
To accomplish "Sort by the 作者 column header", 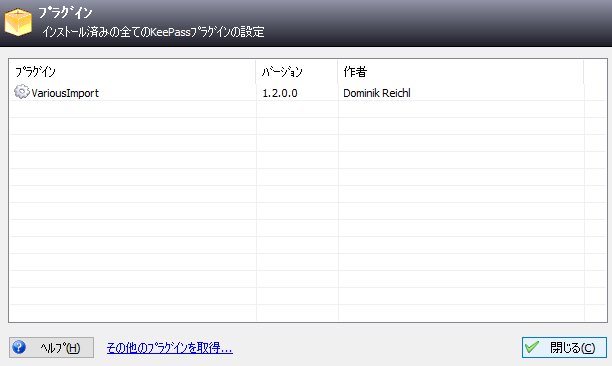I will point(461,72).
